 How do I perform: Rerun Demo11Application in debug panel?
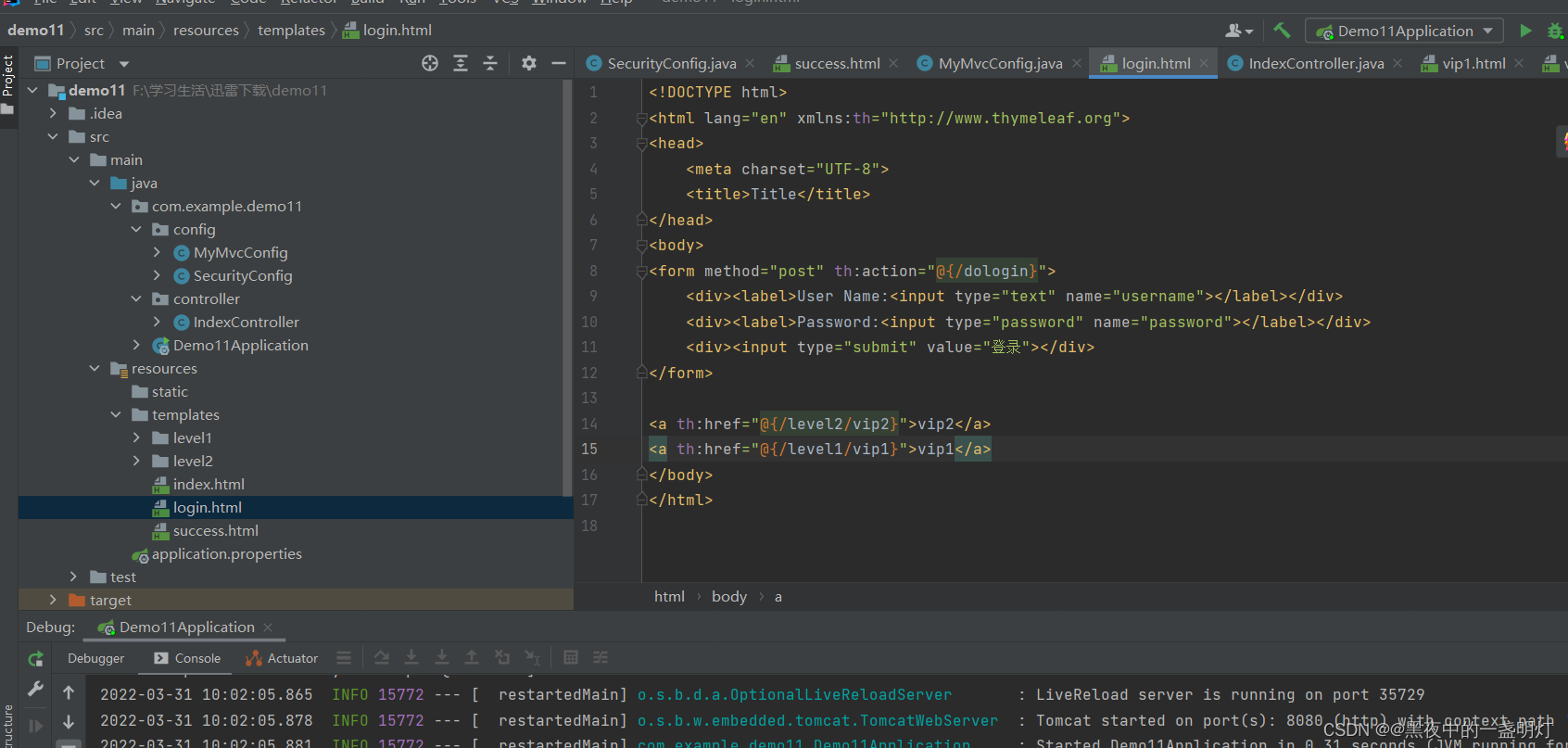(35, 659)
